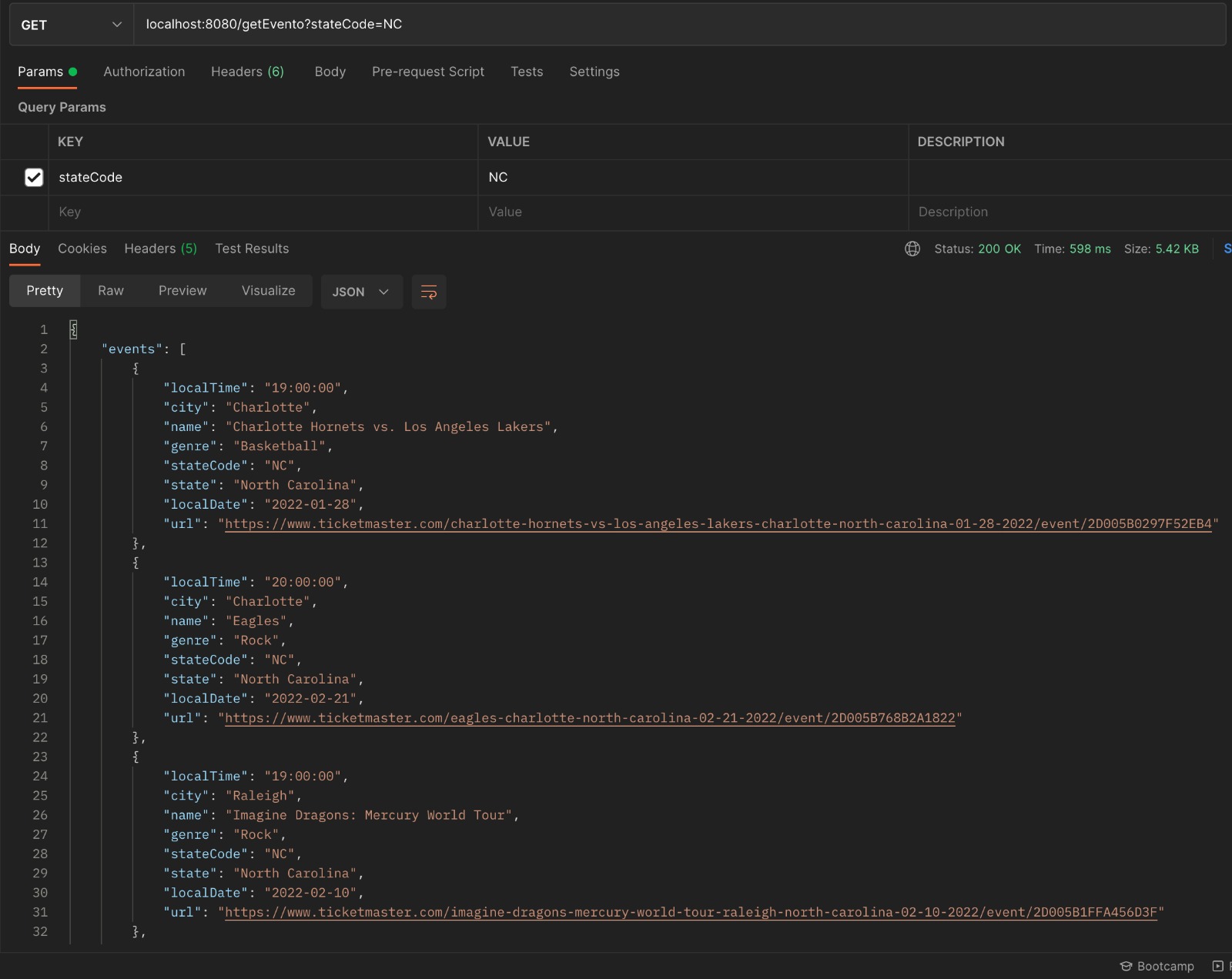Click the line-wrap formatting icon beside JSON selector
This screenshot has height=979, width=1232.
click(428, 292)
